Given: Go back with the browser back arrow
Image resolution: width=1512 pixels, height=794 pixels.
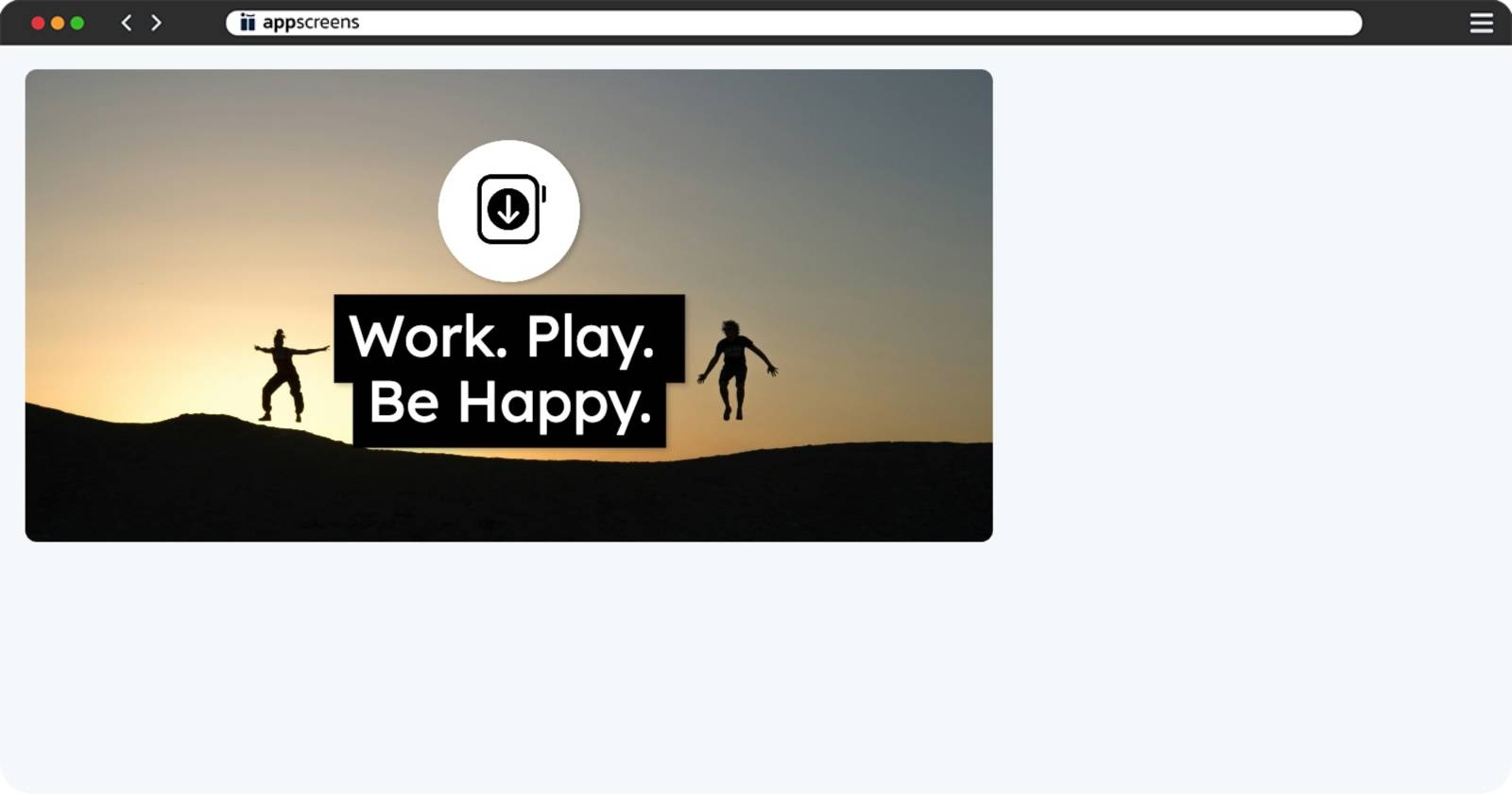Looking at the screenshot, I should pos(127,23).
